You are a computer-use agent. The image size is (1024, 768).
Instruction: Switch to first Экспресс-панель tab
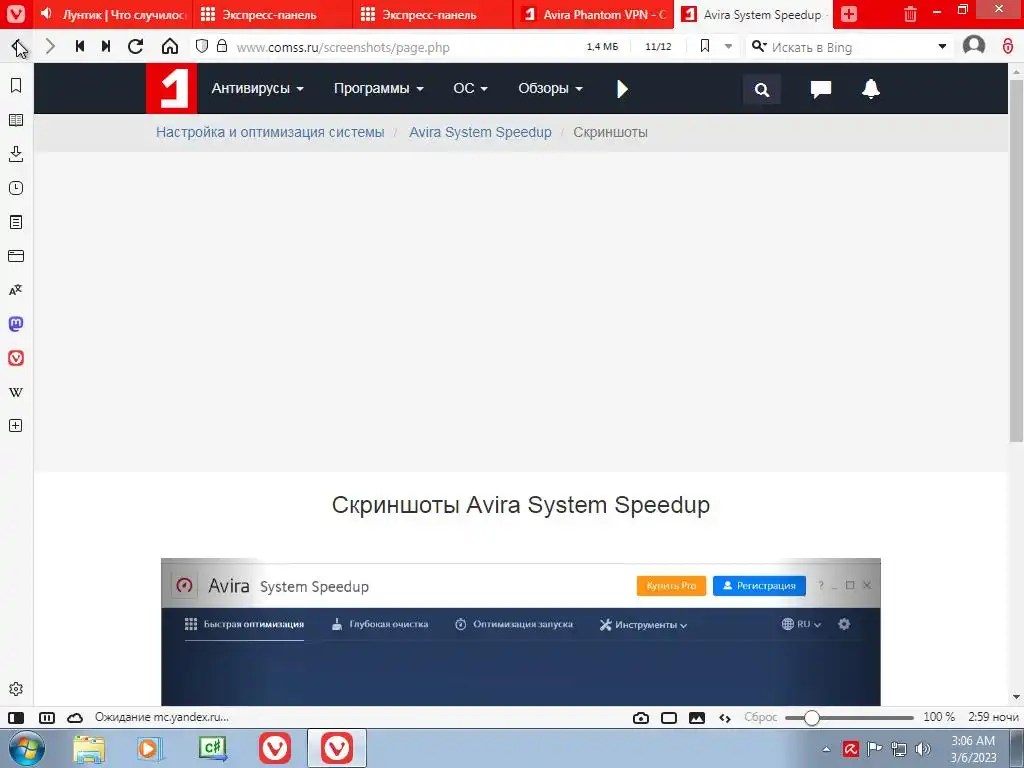272,14
